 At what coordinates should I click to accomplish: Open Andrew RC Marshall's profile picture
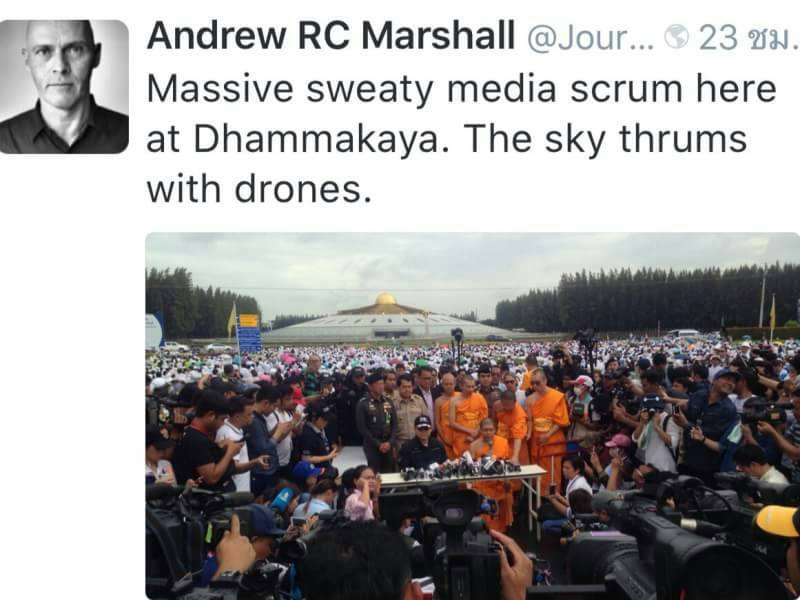coord(64,87)
